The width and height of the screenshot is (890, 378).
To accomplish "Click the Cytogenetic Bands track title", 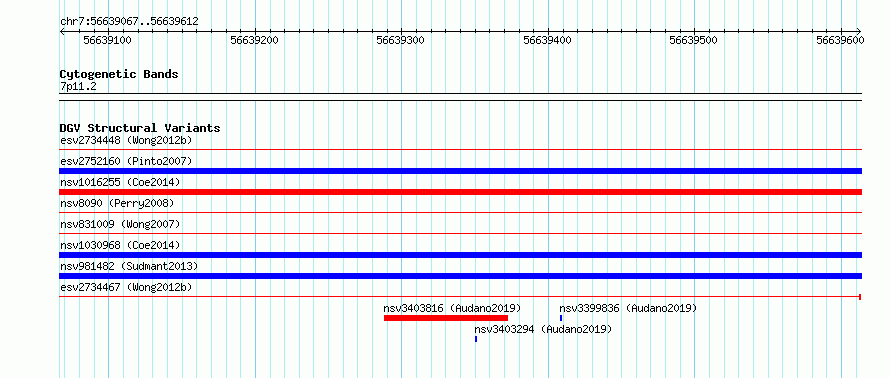I will [119, 74].
